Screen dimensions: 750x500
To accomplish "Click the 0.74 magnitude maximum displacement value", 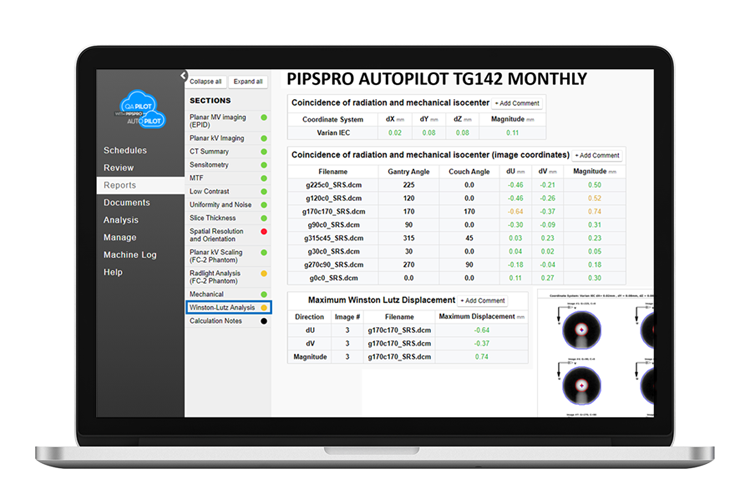I will pyautogui.click(x=482, y=357).
